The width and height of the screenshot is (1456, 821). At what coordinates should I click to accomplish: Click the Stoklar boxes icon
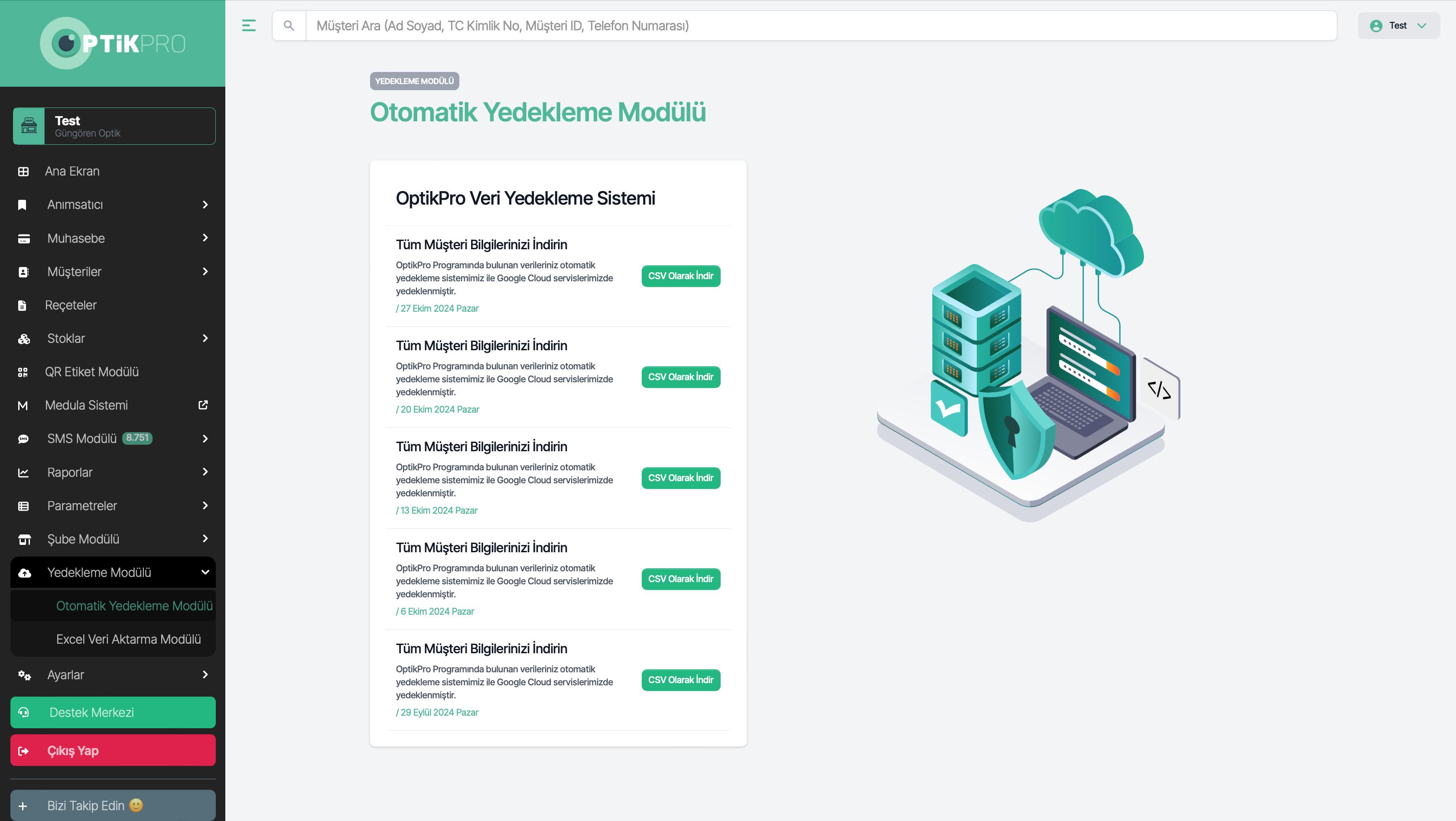coord(24,339)
